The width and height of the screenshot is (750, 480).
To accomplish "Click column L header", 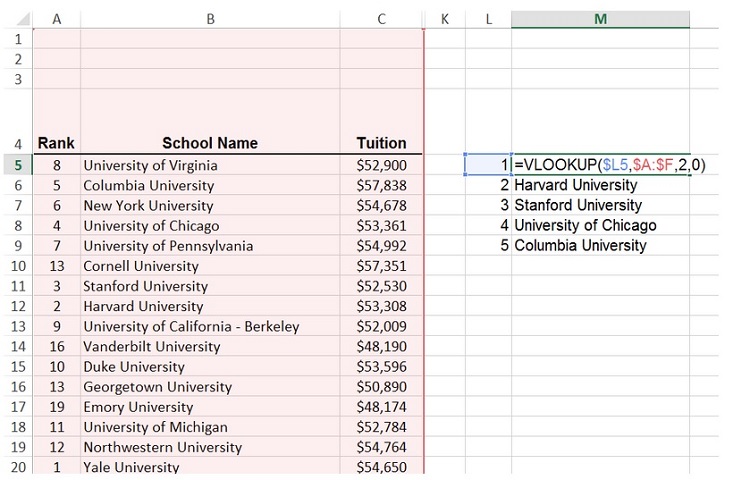I will click(x=488, y=19).
